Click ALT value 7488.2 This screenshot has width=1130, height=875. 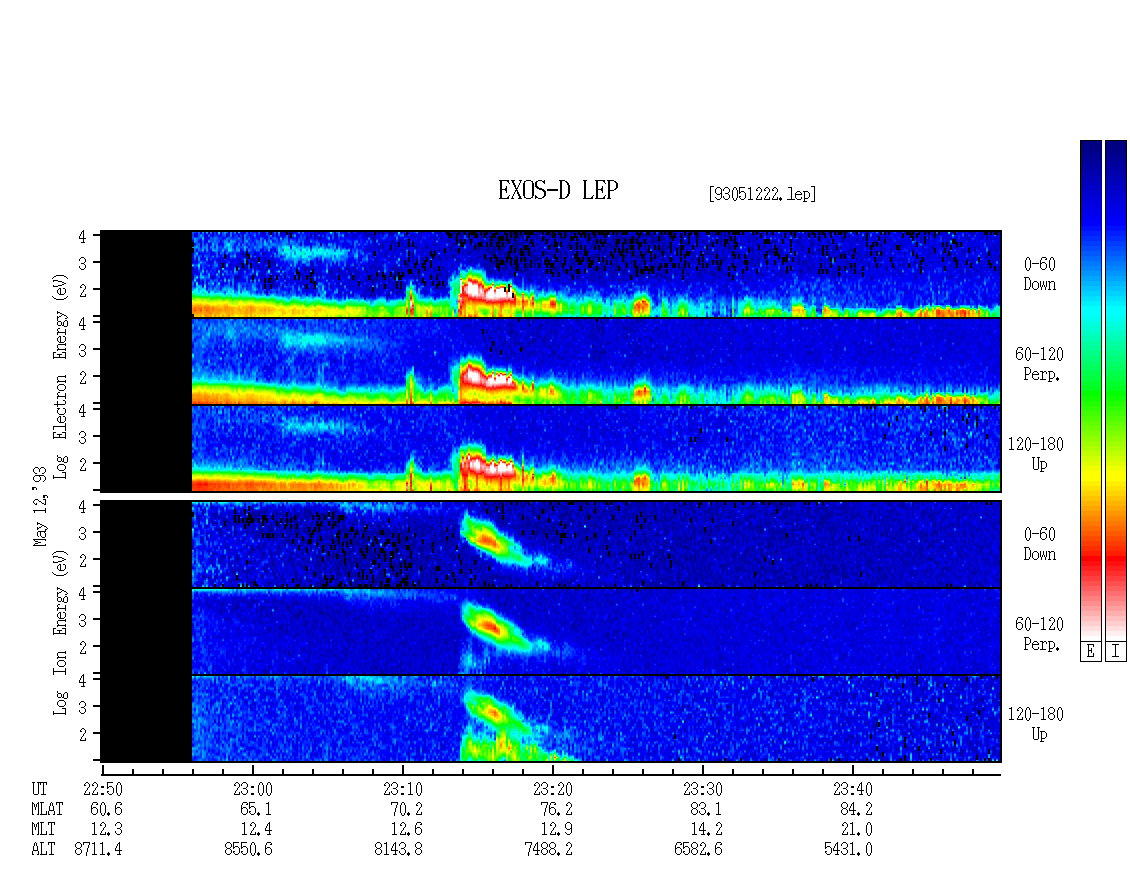548,850
